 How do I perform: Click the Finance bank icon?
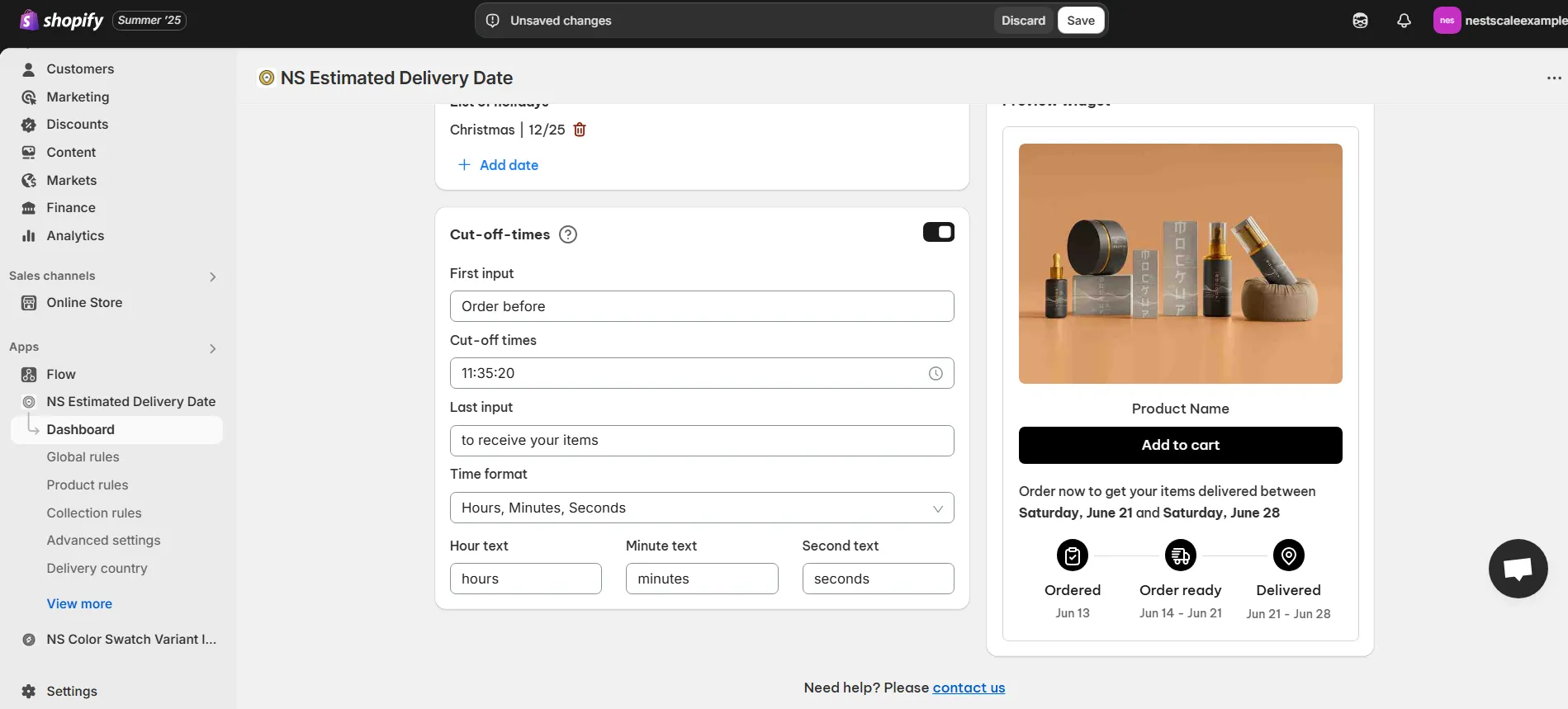(29, 208)
